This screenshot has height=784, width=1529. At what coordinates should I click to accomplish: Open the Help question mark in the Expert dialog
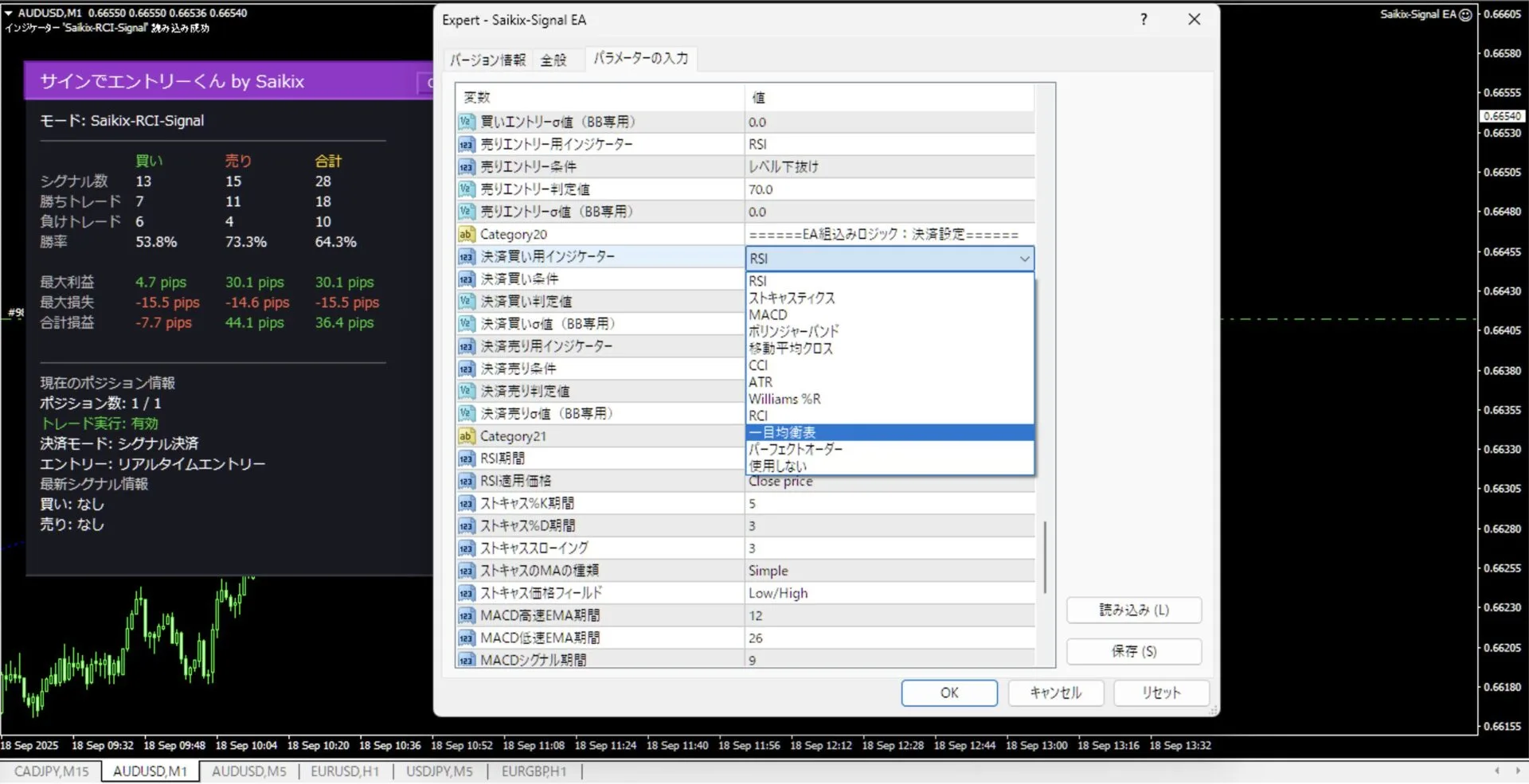click(1144, 19)
